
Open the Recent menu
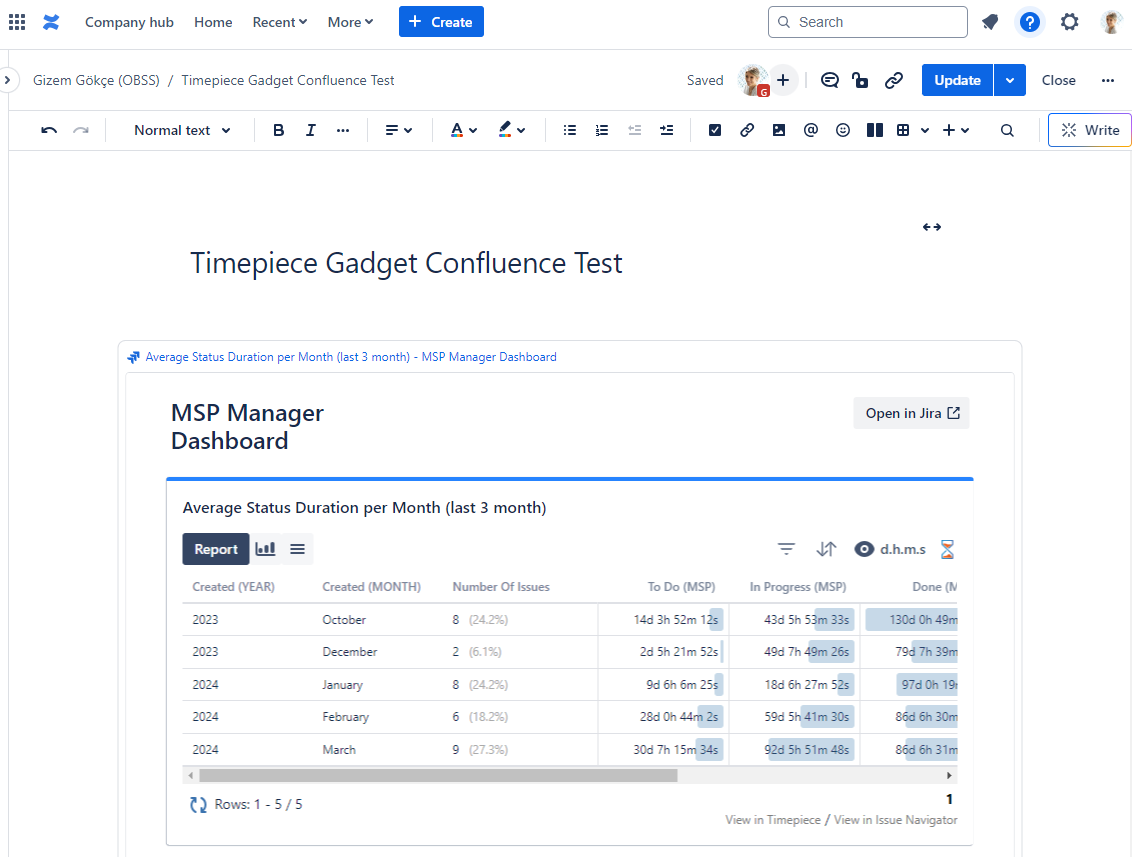[280, 22]
